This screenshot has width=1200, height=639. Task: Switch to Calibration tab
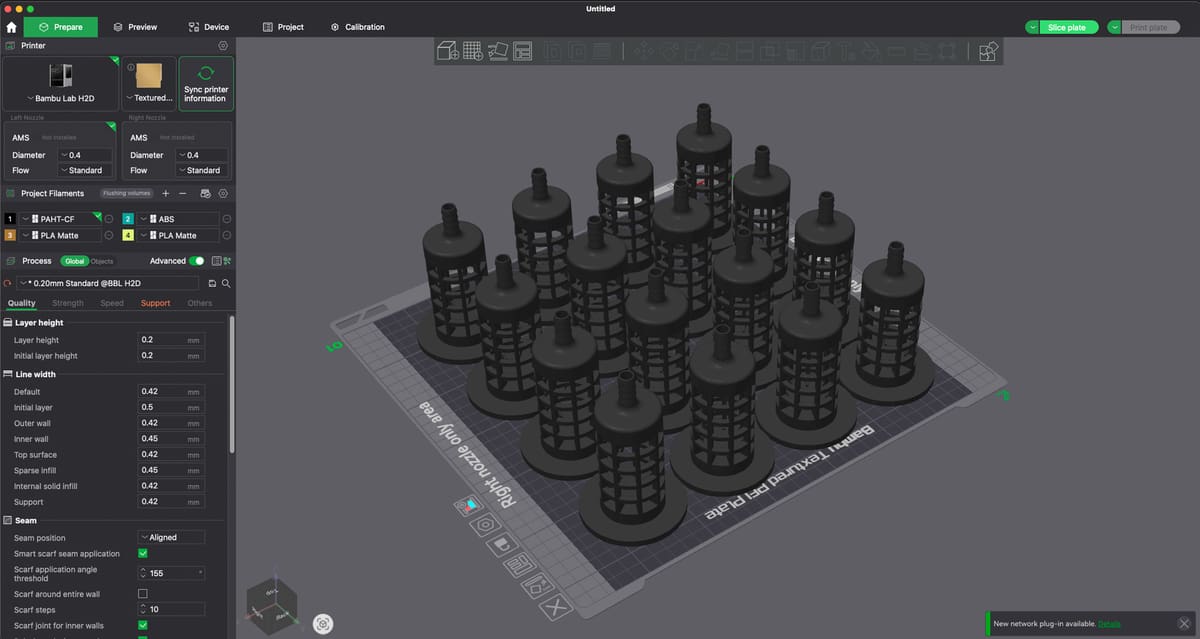tap(357, 27)
